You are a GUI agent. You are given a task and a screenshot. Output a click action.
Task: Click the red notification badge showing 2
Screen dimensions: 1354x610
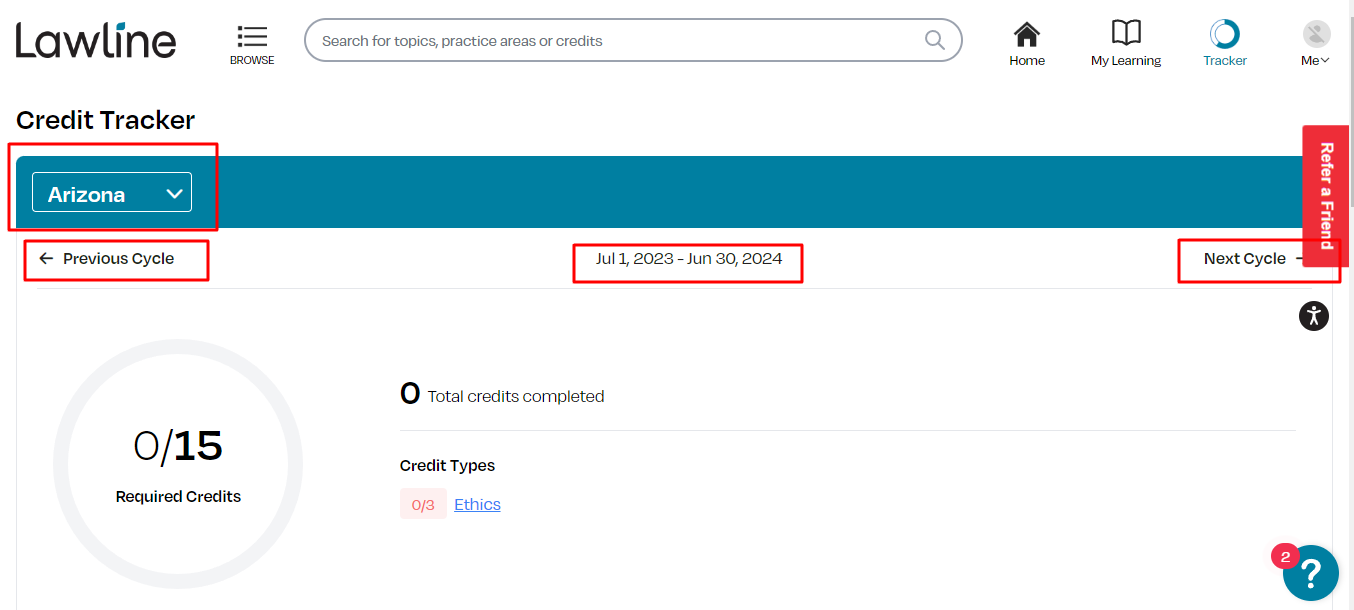[1284, 556]
